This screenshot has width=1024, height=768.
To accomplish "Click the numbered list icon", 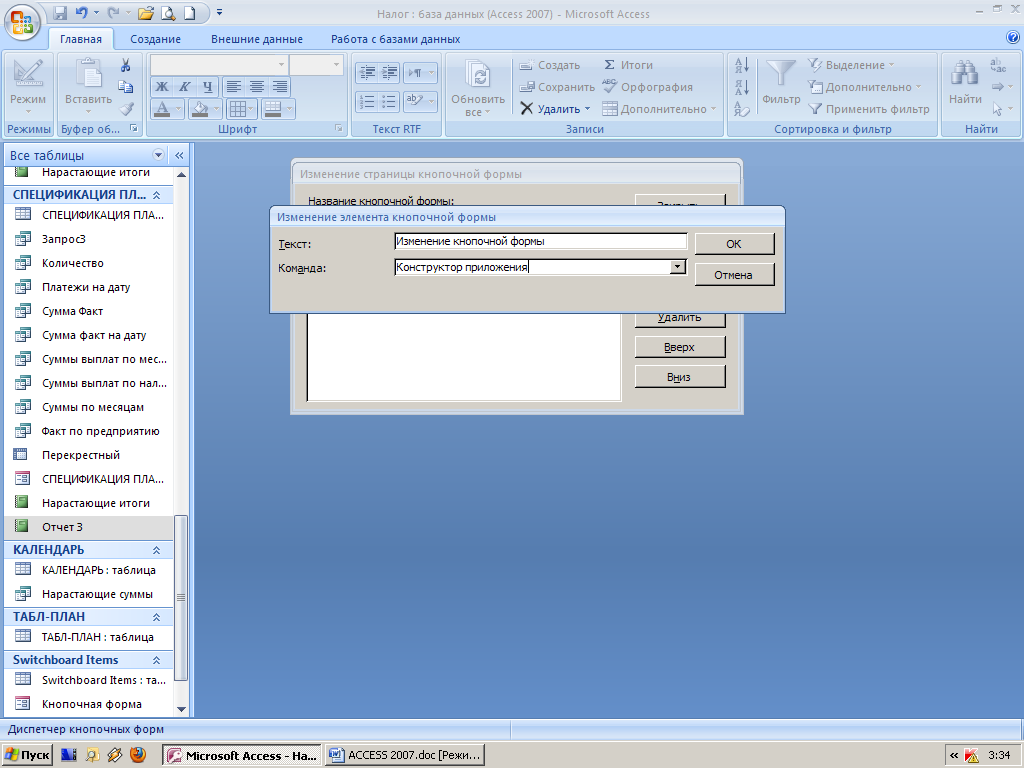I will click(x=367, y=101).
